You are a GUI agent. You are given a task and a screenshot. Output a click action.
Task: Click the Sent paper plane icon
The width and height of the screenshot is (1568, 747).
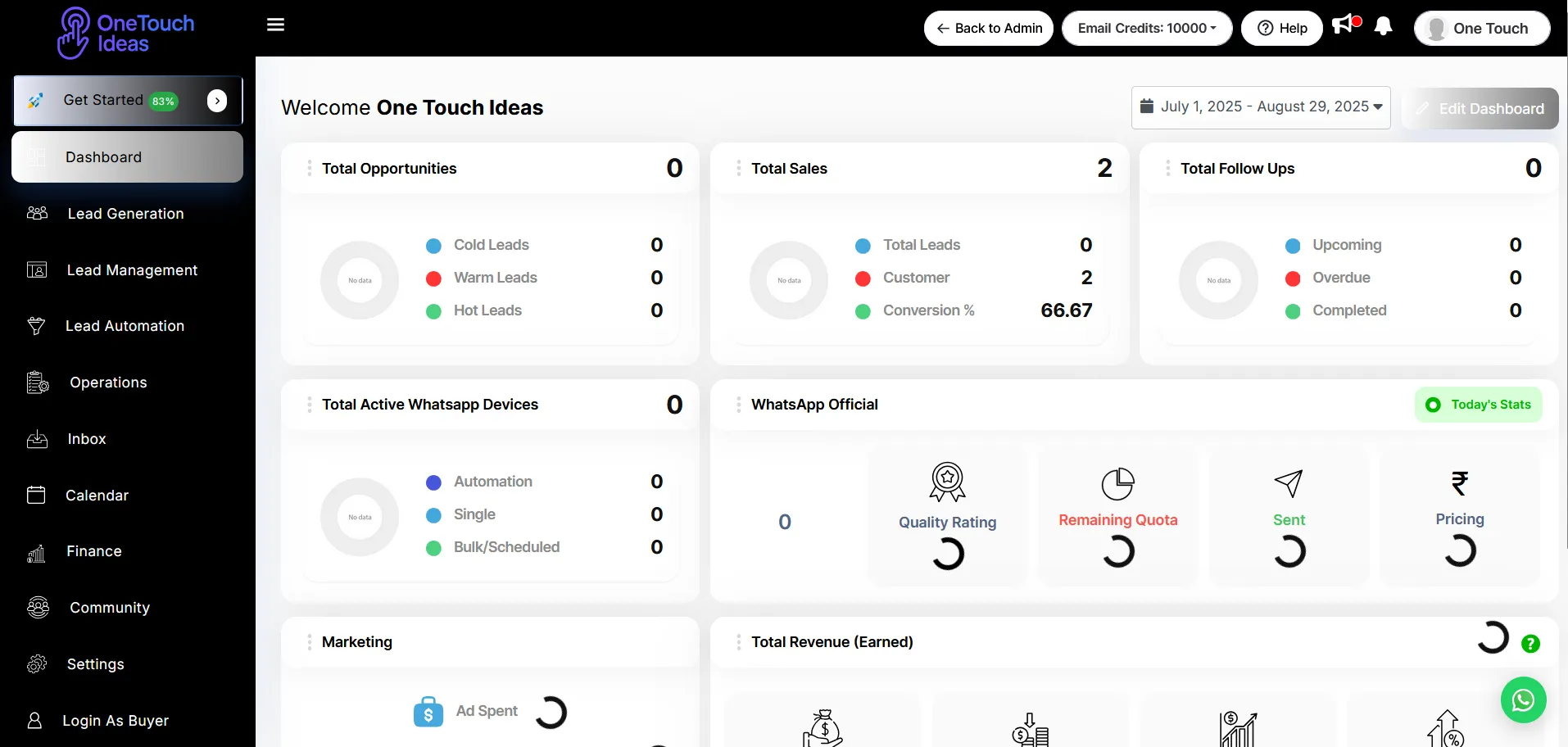[1289, 483]
